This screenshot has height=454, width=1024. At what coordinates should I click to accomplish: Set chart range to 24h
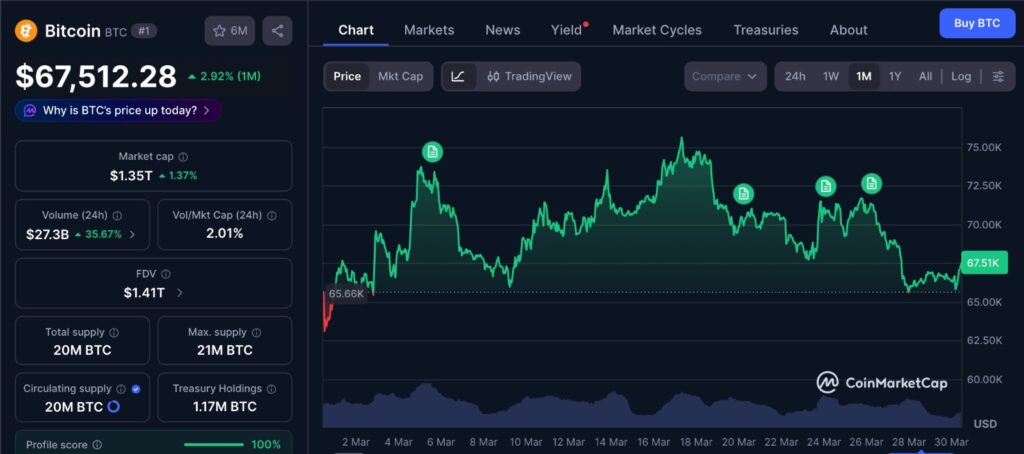[x=795, y=76]
